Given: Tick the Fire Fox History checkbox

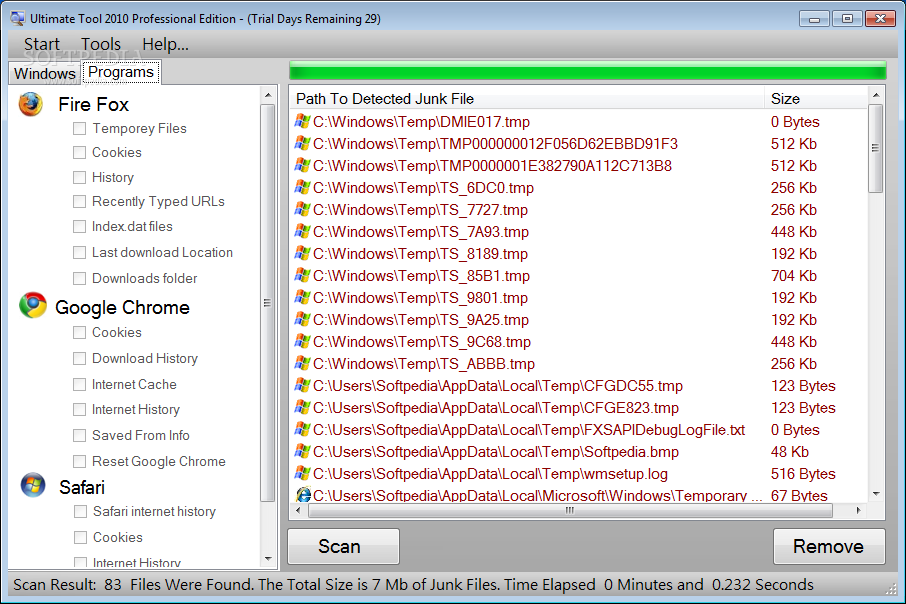Looking at the screenshot, I should pyautogui.click(x=80, y=177).
